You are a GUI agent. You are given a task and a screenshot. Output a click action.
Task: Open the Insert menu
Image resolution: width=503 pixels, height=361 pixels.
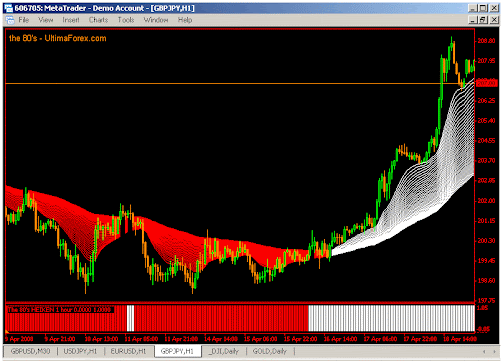click(x=71, y=20)
